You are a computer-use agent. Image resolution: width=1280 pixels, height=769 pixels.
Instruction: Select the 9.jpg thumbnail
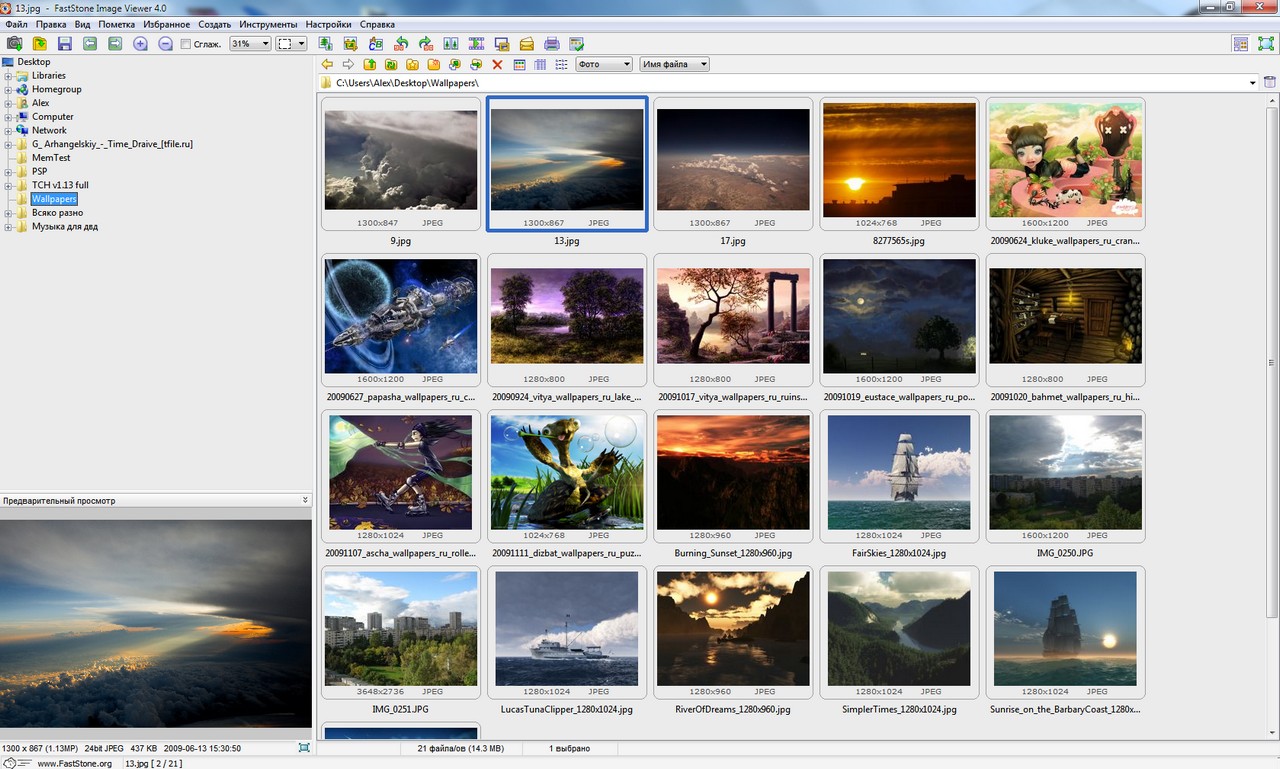[401, 165]
